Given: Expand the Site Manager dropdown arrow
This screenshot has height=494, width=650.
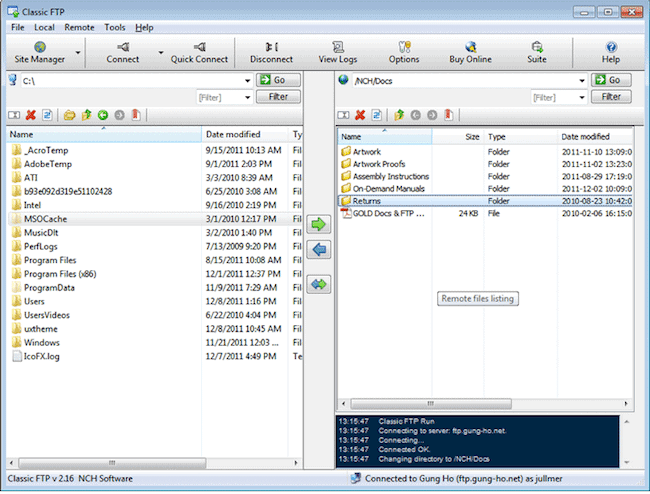Looking at the screenshot, I should [x=78, y=53].
